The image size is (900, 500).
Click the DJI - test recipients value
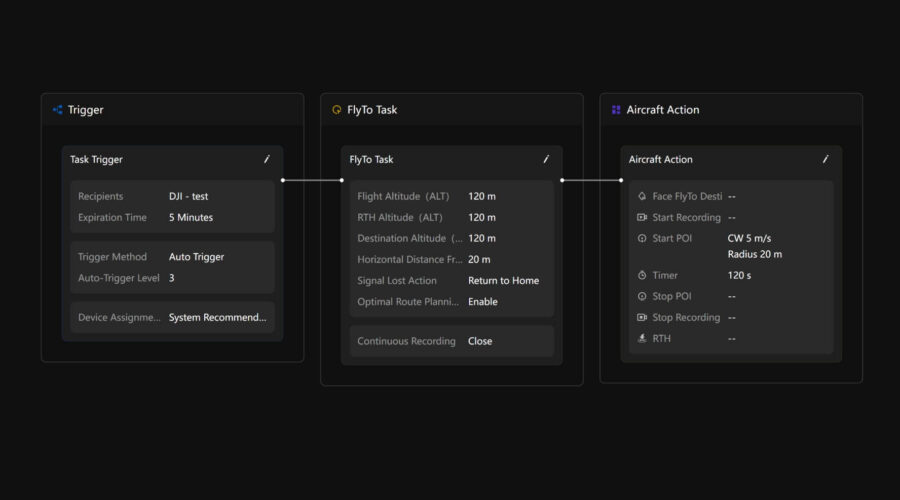pos(188,197)
